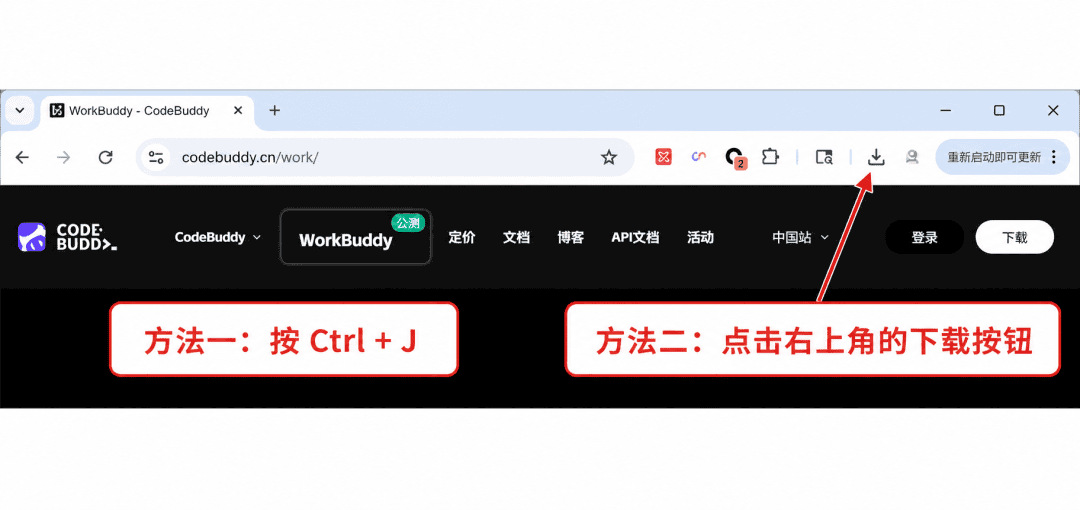The image size is (1080, 510).
Task: Open the profile avatar menu
Action: [912, 157]
